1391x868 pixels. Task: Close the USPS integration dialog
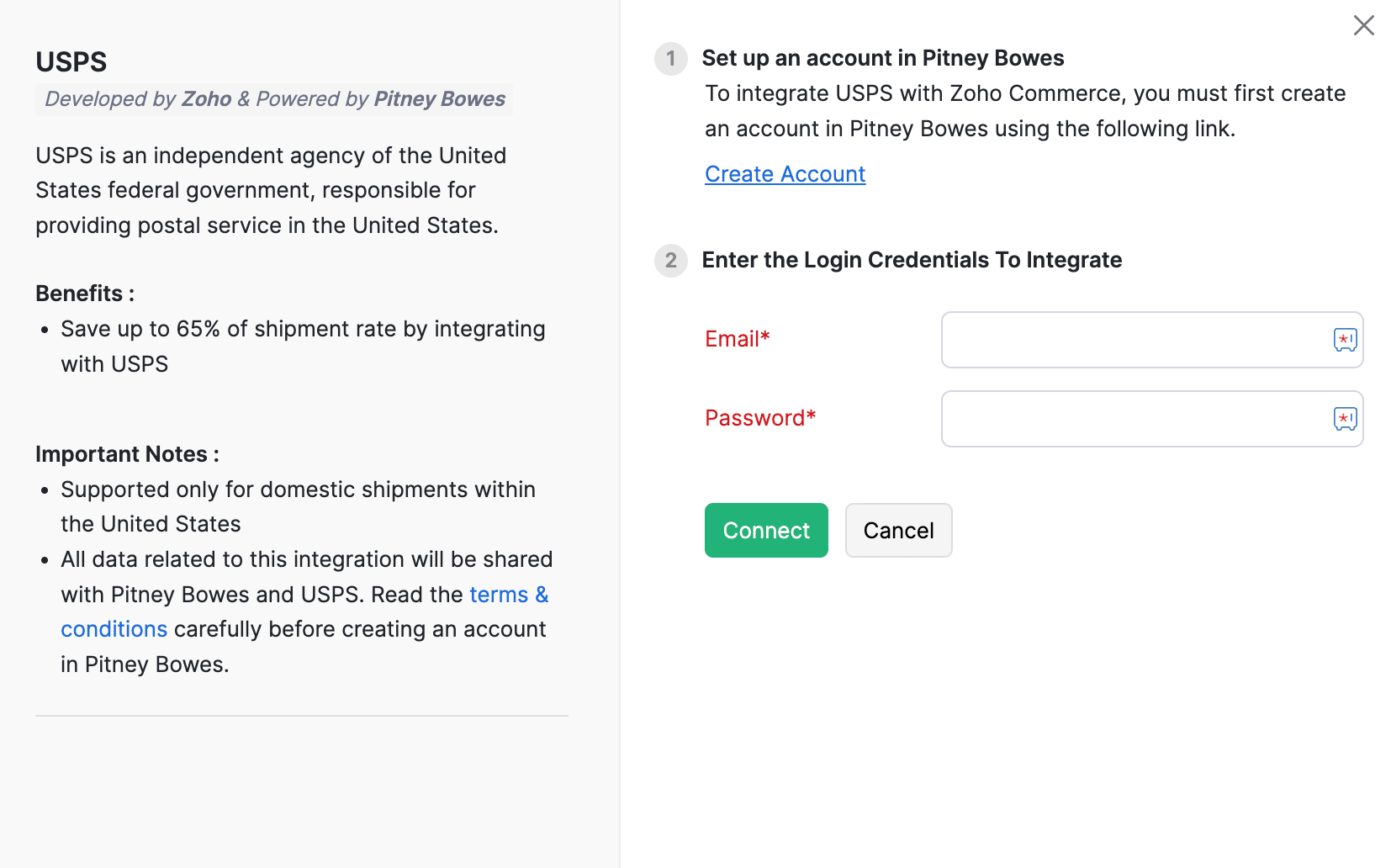pos(1363,25)
